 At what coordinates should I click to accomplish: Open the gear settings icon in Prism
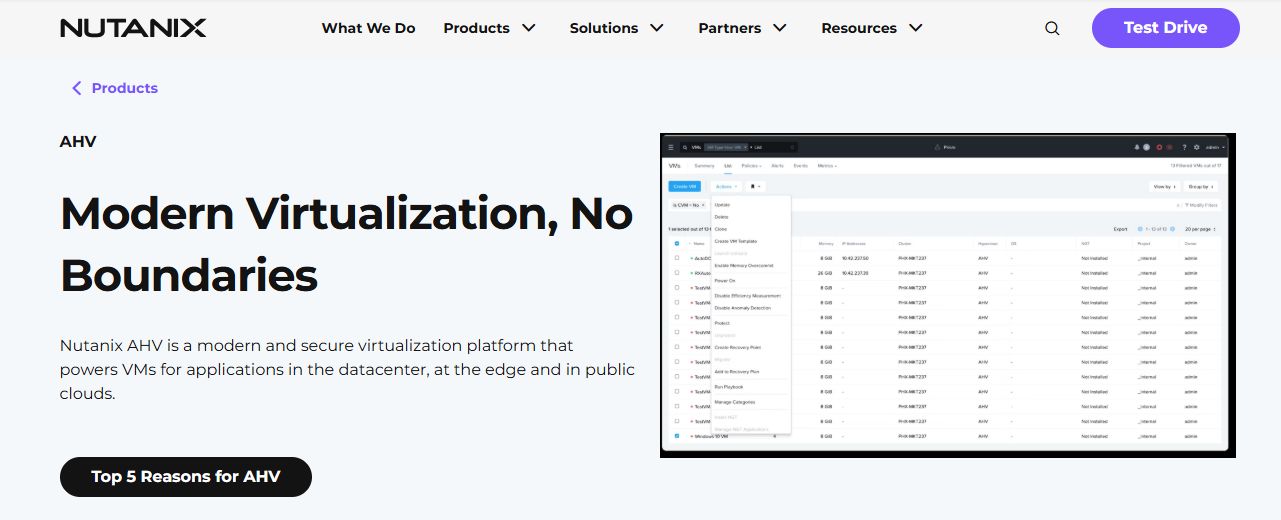[1196, 147]
